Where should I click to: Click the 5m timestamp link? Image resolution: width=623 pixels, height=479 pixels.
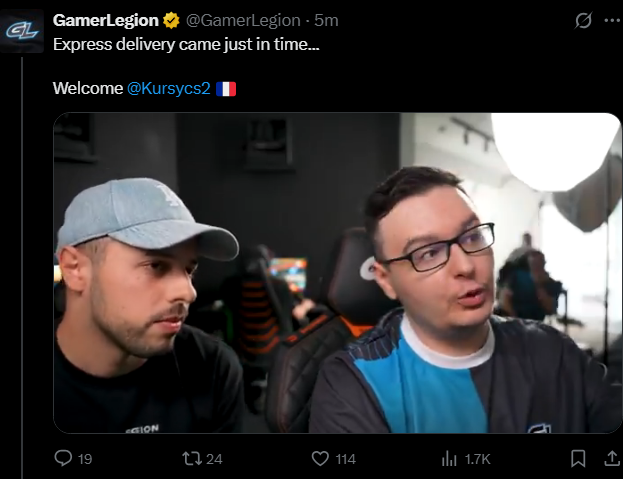click(326, 20)
